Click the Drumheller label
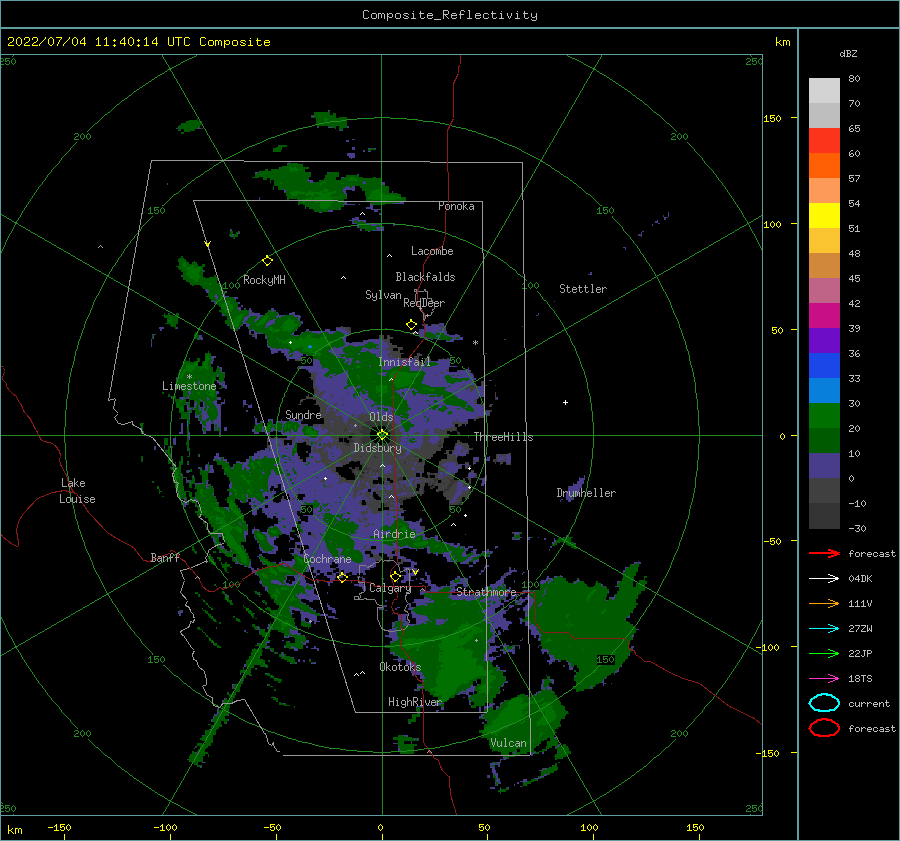Image resolution: width=900 pixels, height=841 pixels. 586,493
